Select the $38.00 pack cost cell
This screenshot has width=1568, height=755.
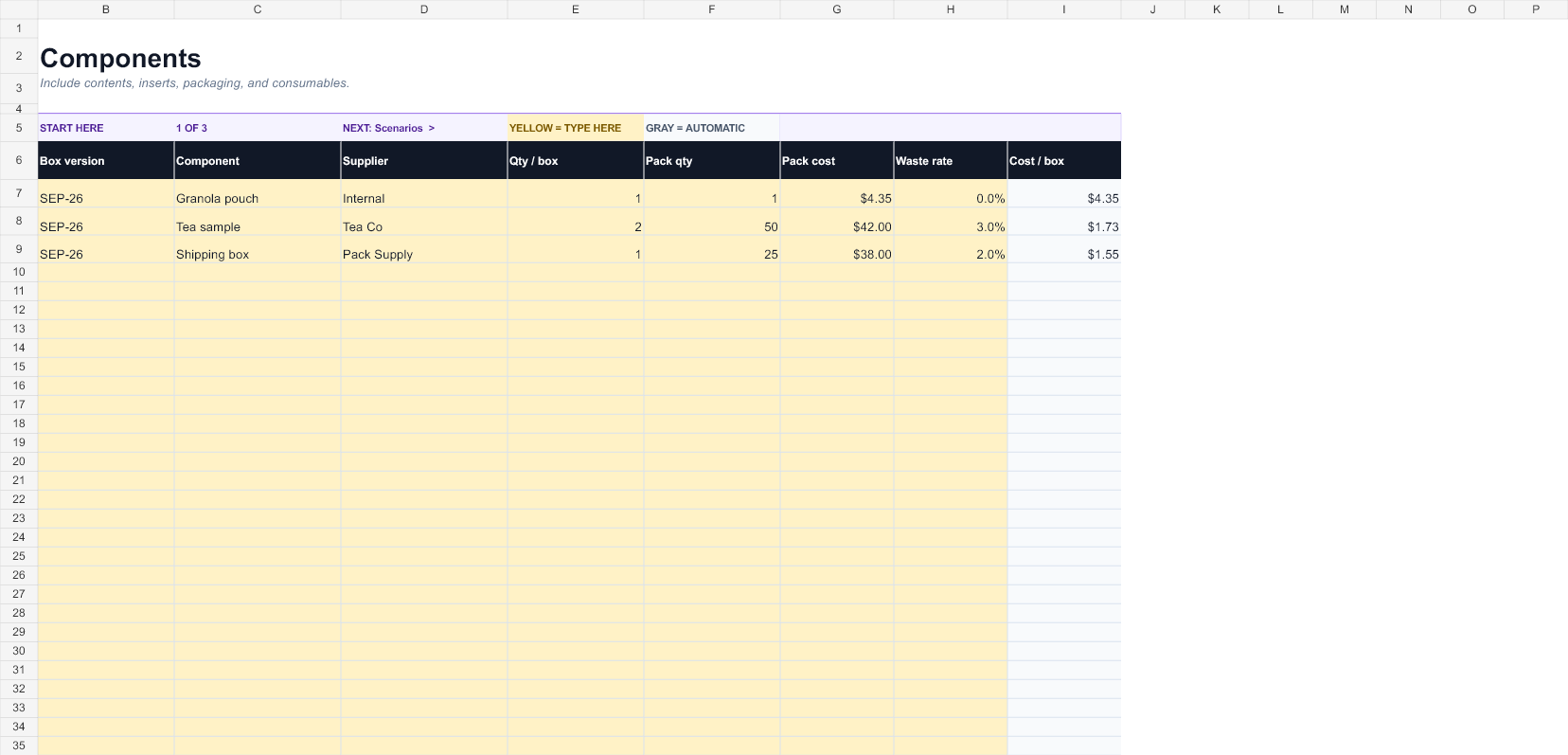(837, 249)
